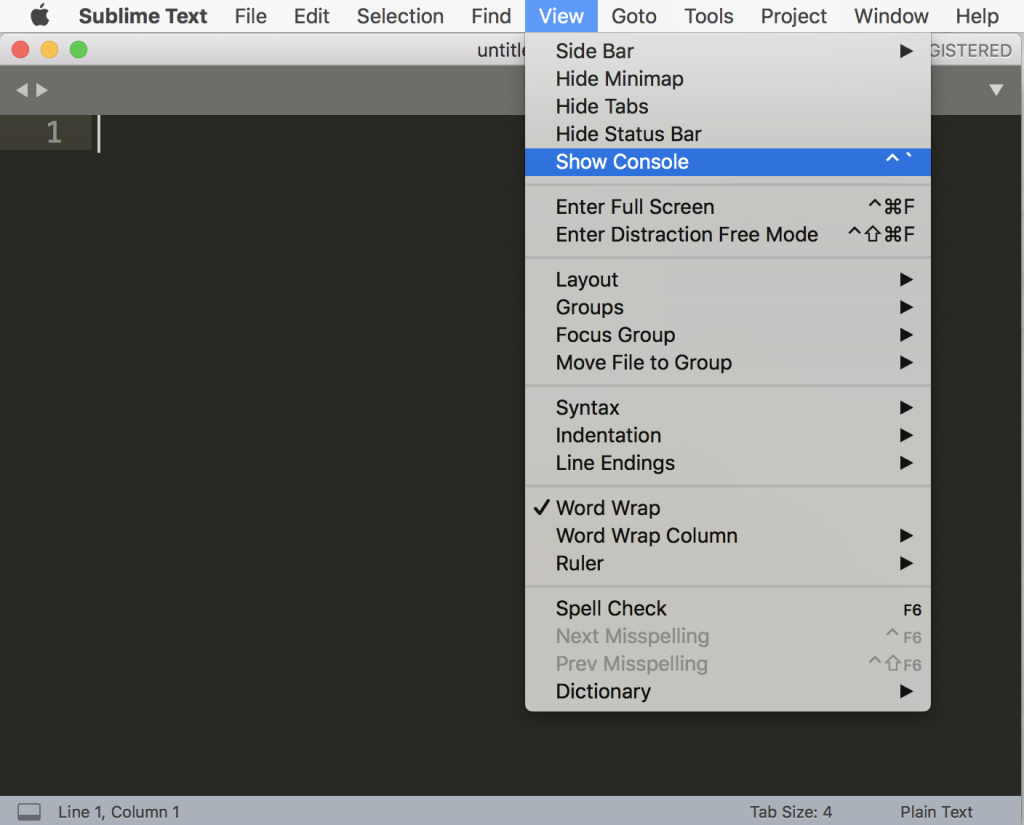
Task: Click line number 1 in the gutter
Action: [x=54, y=133]
